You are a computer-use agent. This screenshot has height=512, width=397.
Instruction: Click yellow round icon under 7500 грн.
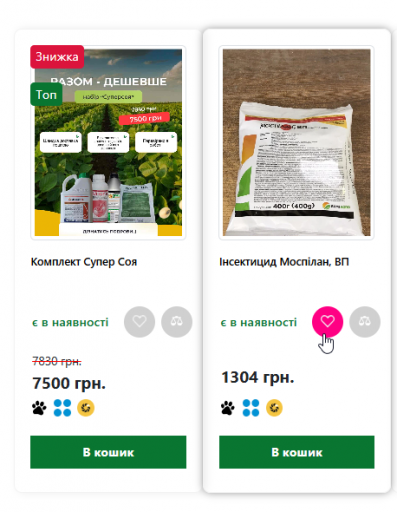click(x=86, y=408)
